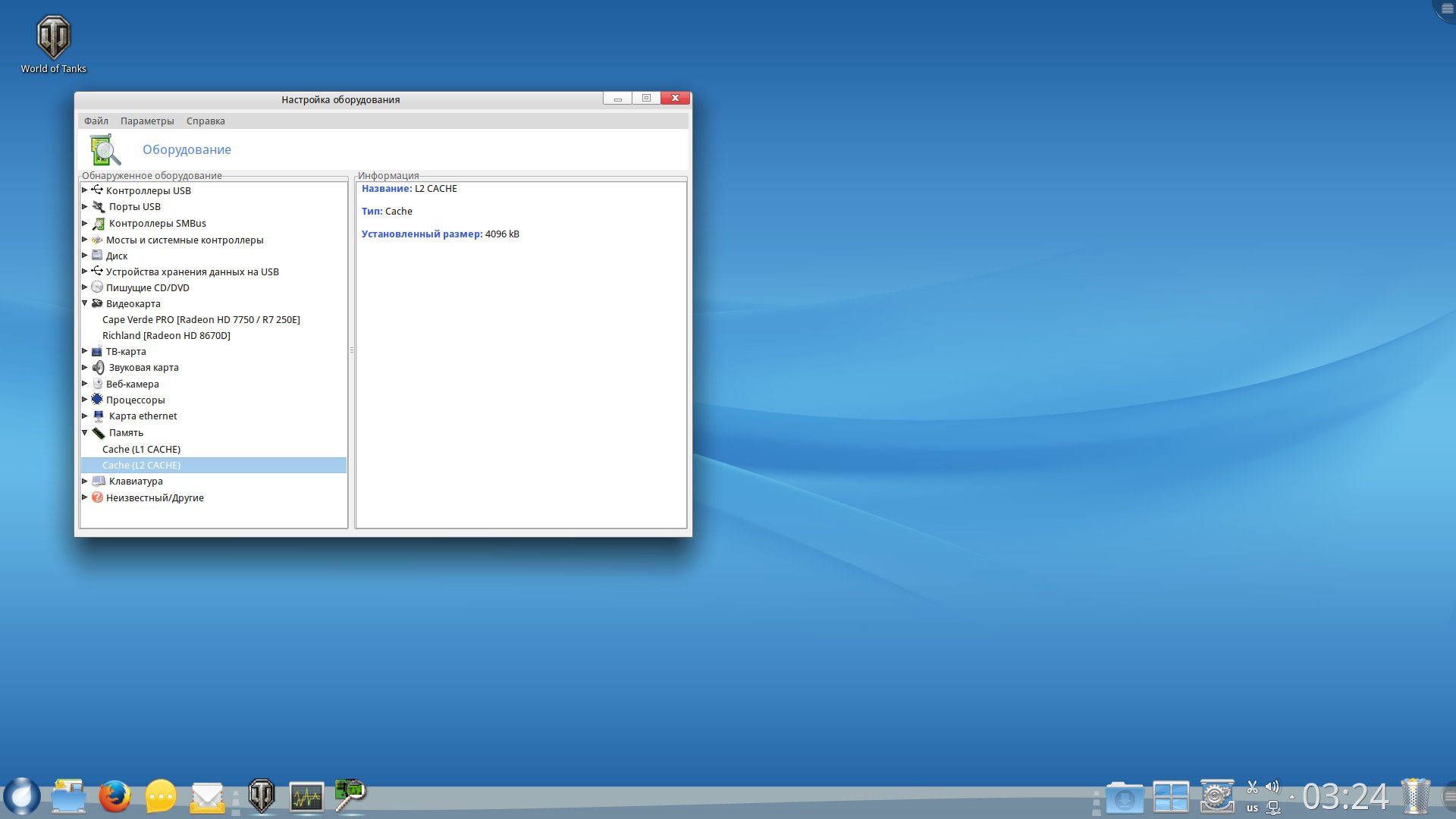Open the Параметры menu

tap(147, 121)
